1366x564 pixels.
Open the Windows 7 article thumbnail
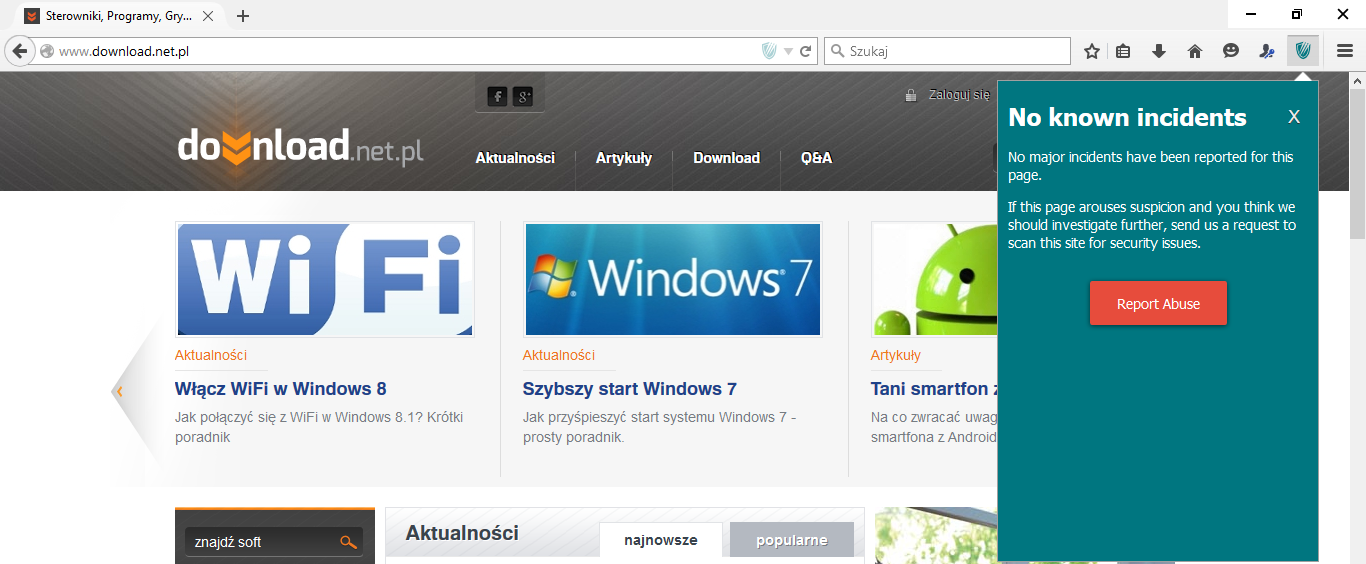coord(673,279)
